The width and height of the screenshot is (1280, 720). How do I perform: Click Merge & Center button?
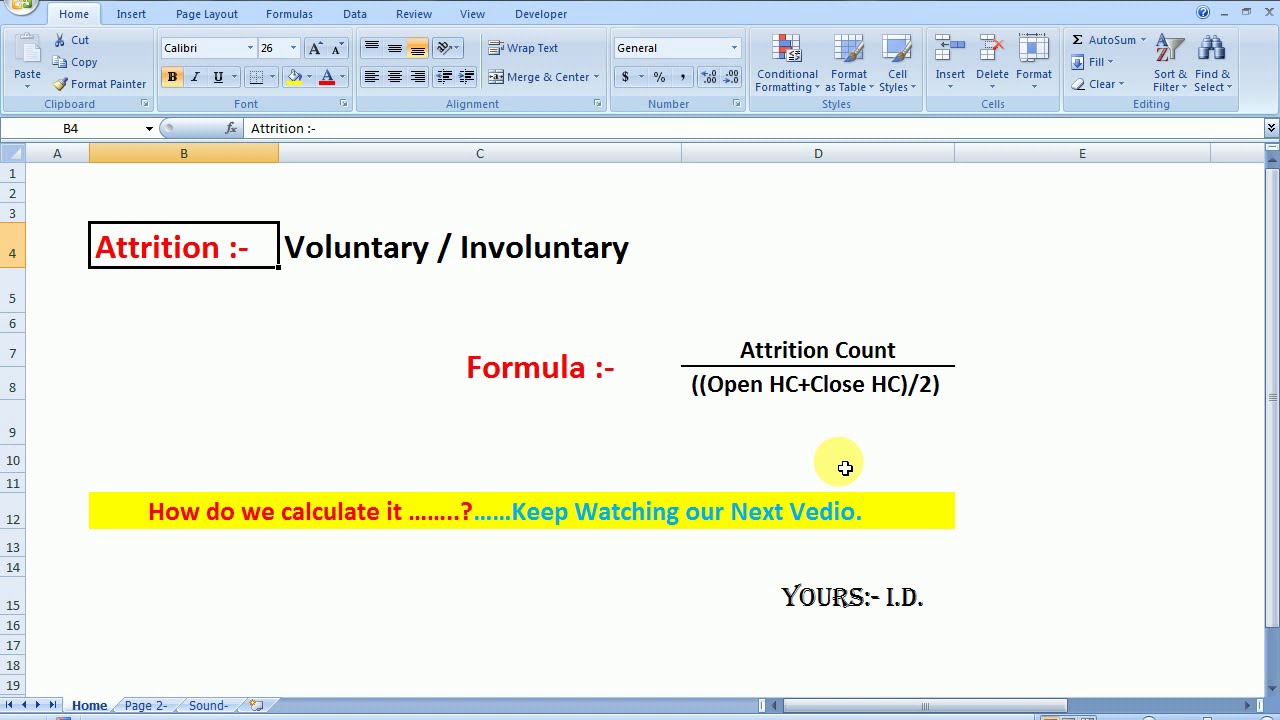(538, 77)
